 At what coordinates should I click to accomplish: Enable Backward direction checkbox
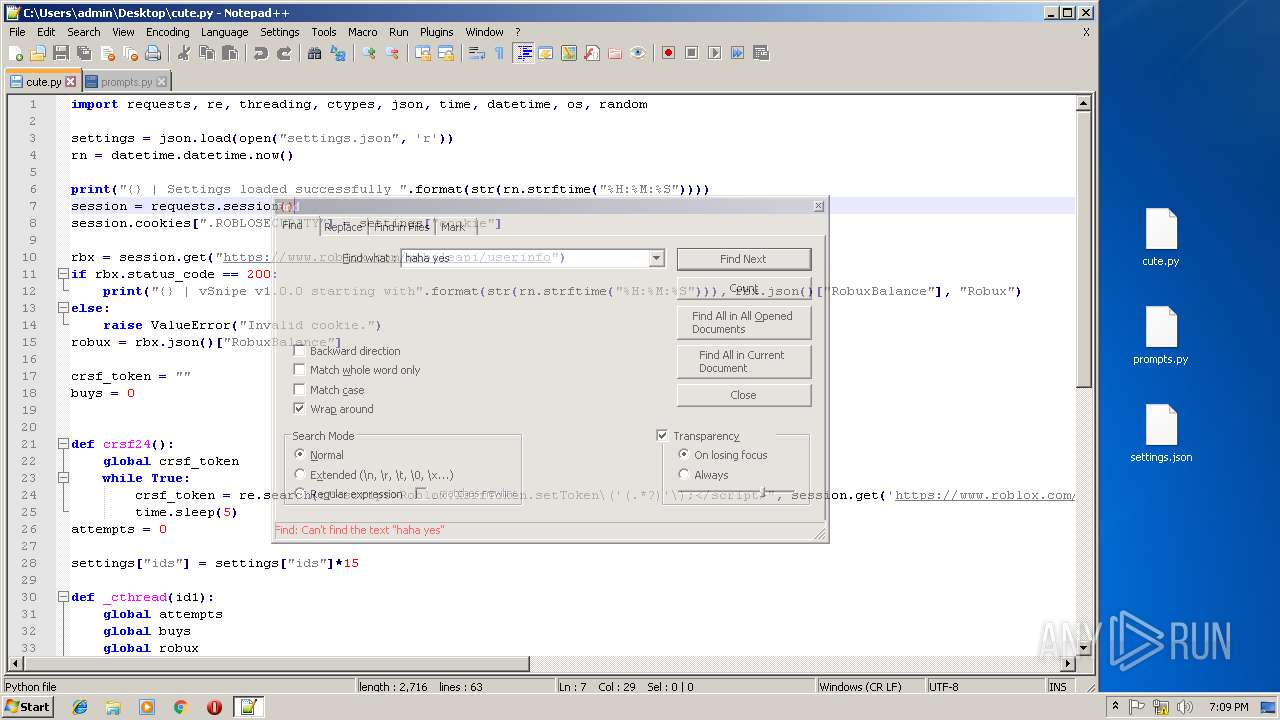pyautogui.click(x=299, y=351)
